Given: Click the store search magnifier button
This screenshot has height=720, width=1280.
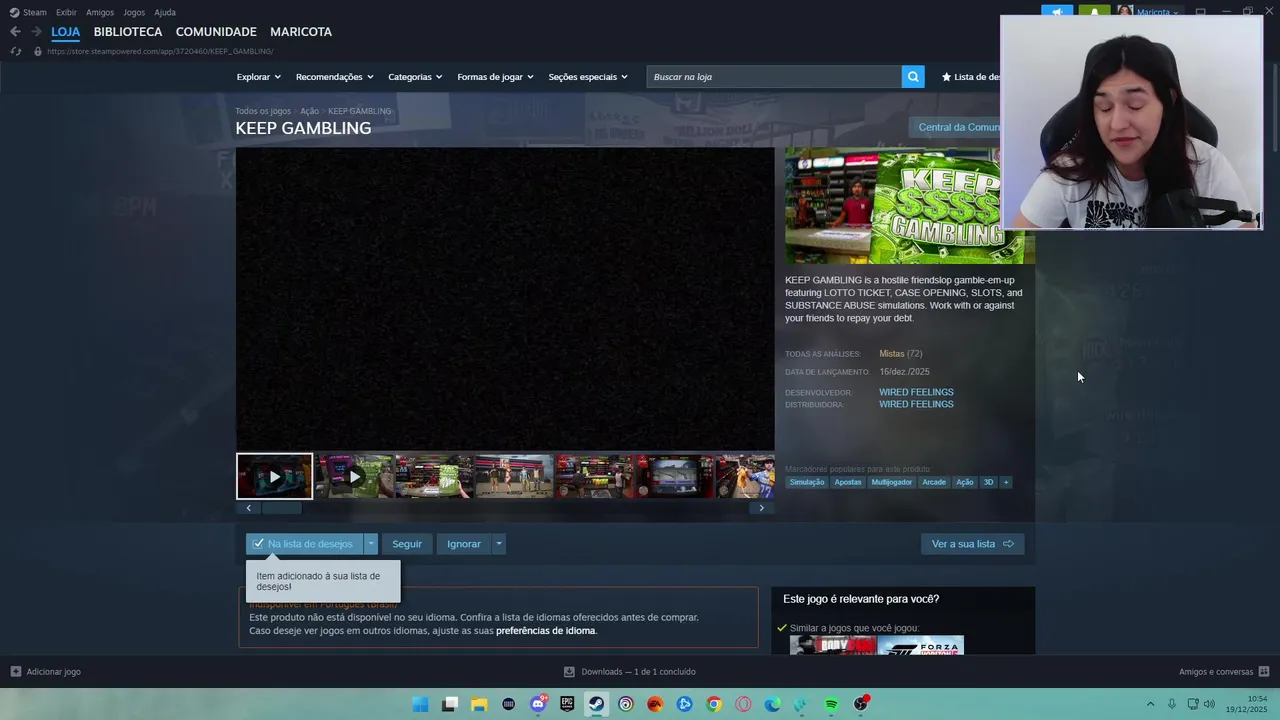Looking at the screenshot, I should pos(912,77).
